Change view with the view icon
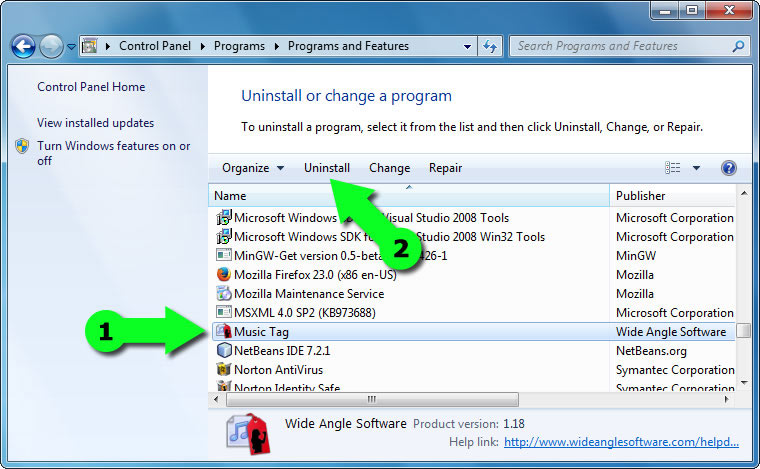This screenshot has height=469, width=760. click(x=672, y=168)
